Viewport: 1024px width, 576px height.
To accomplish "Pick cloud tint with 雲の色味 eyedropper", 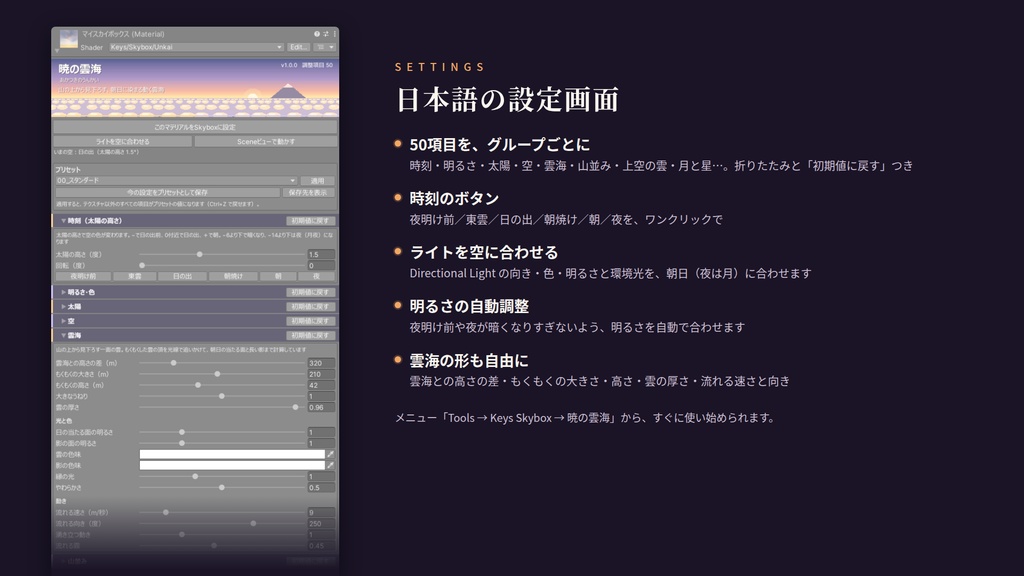I will [x=330, y=455].
